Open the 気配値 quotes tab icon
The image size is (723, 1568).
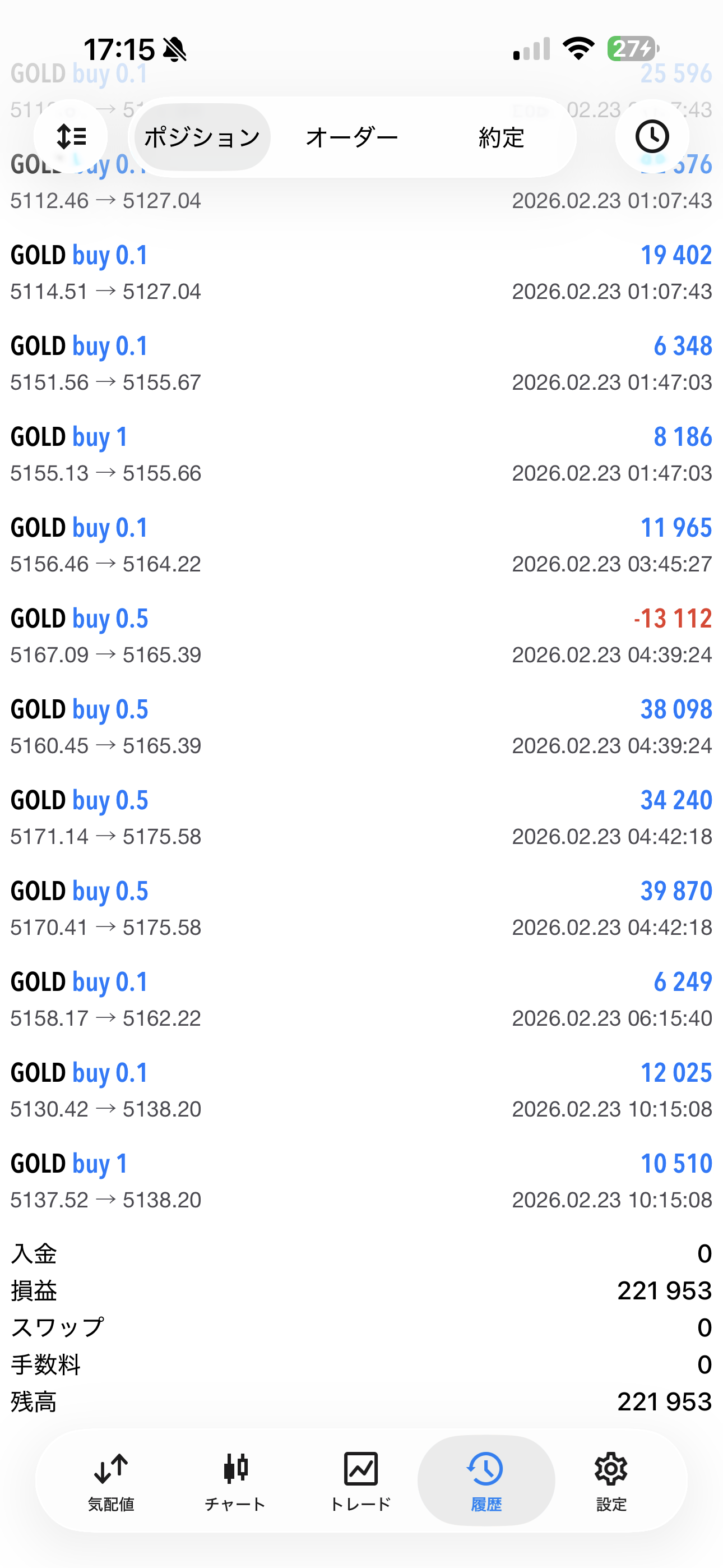(111, 1481)
